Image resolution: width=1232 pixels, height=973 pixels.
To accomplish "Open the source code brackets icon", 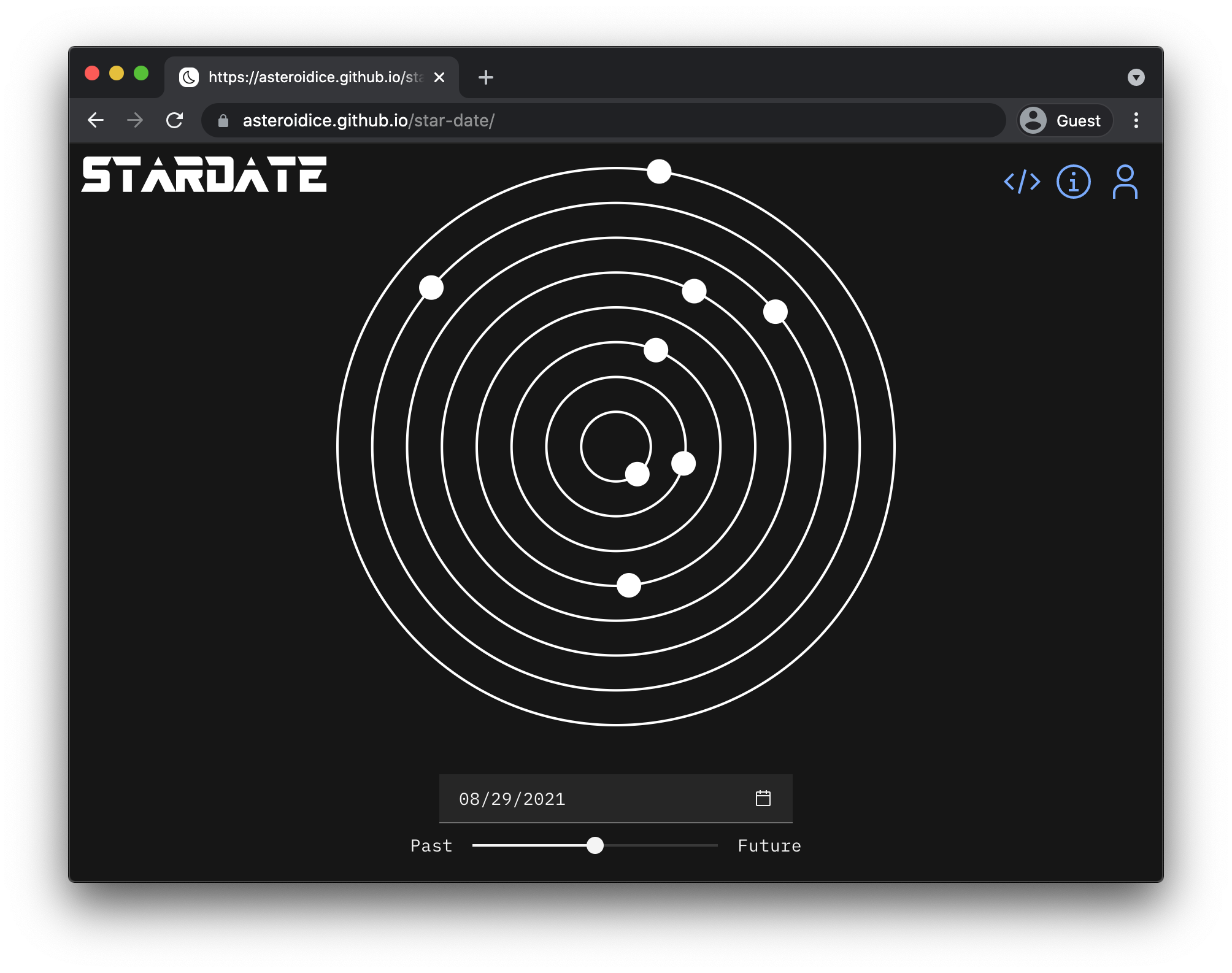I will 1022,182.
